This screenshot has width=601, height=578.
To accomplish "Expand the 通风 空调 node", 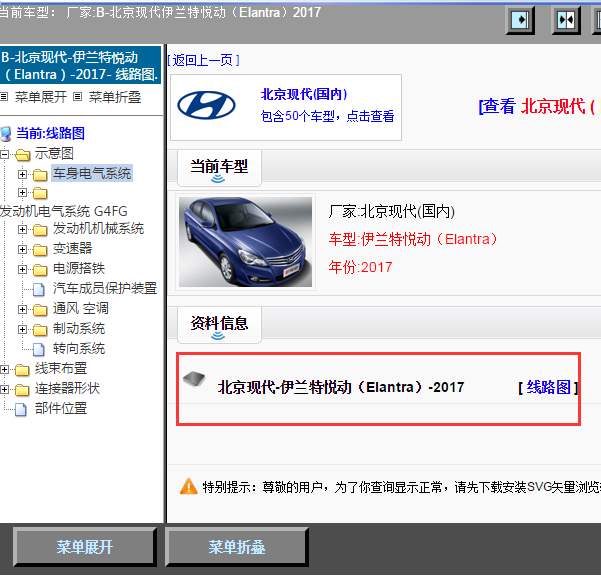I will (x=22, y=309).
